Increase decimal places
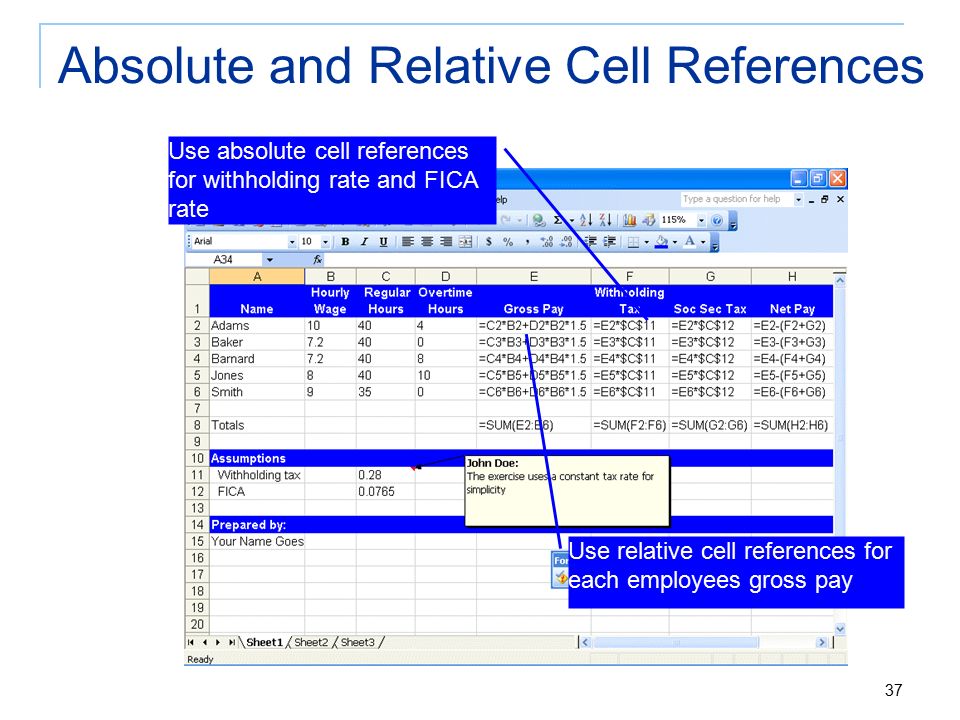The image size is (960, 720). 547,242
